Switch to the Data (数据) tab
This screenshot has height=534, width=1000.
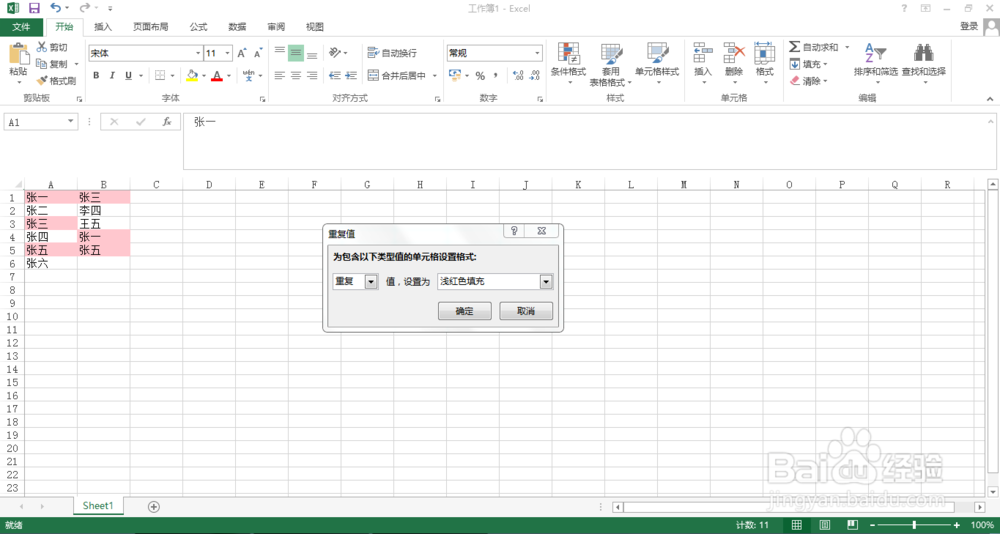click(x=237, y=27)
